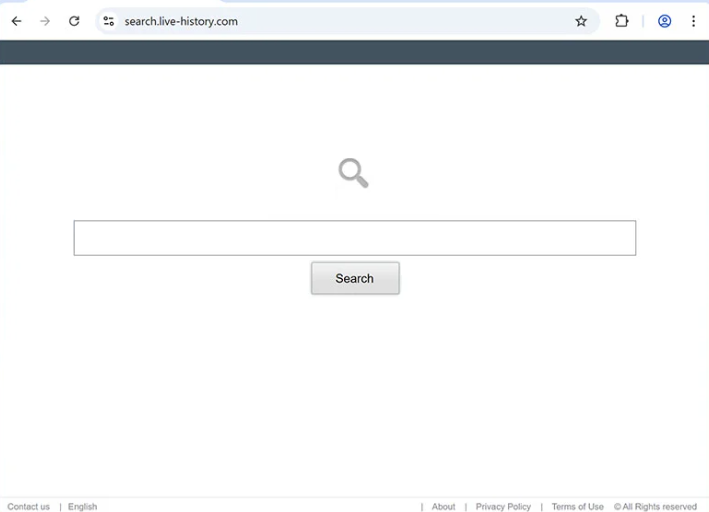Open the Contact us link
The width and height of the screenshot is (709, 512).
tap(28, 507)
